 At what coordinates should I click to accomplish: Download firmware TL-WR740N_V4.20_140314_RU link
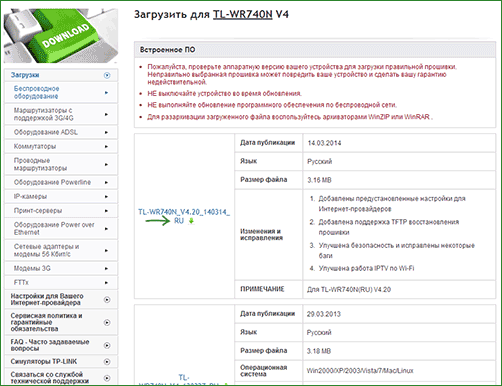pos(184,216)
